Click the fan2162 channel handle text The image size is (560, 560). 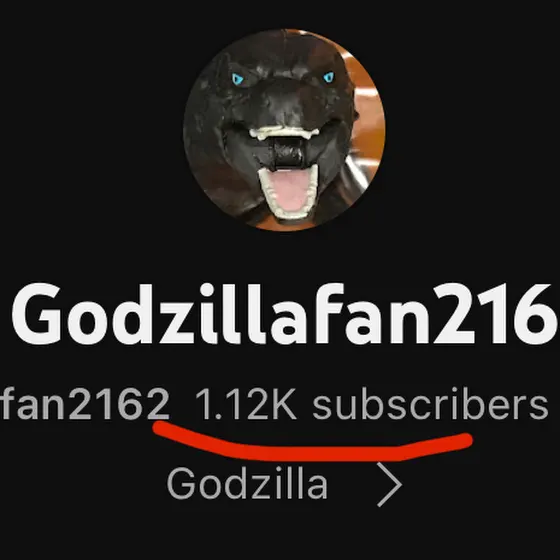tap(85, 404)
